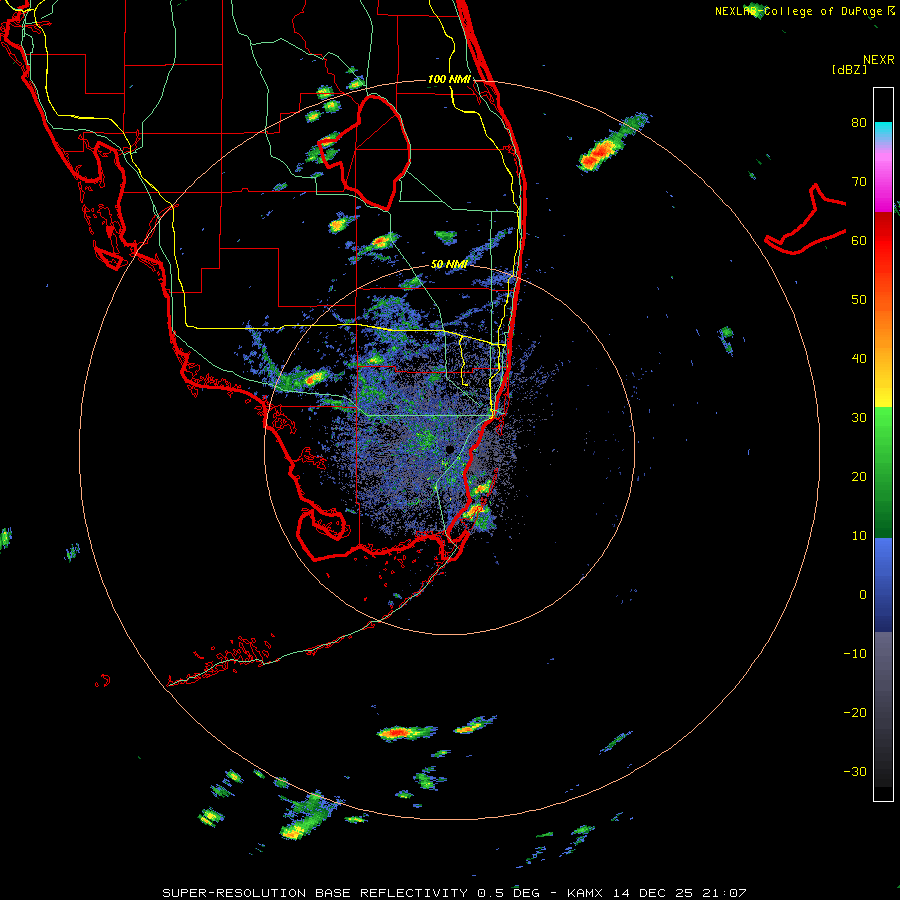Click the 50 NMI range ring label
The width and height of the screenshot is (900, 900).
click(449, 264)
